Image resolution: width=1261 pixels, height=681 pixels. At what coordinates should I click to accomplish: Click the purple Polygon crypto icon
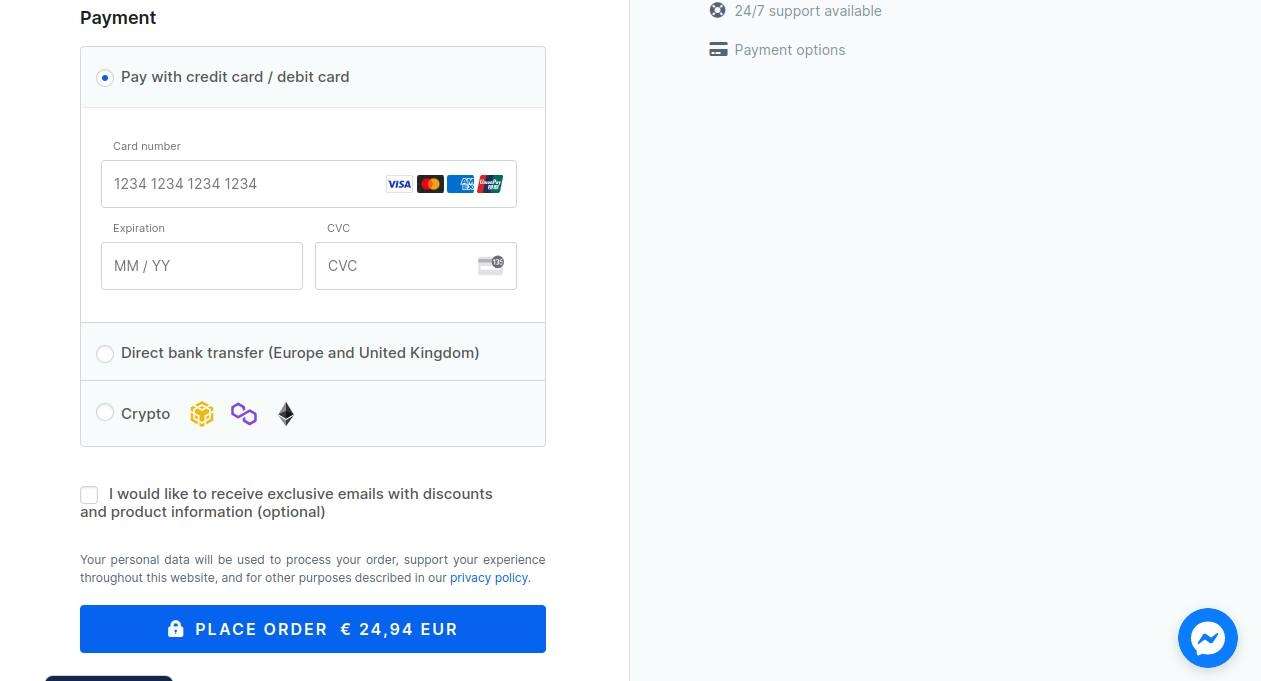coord(244,414)
